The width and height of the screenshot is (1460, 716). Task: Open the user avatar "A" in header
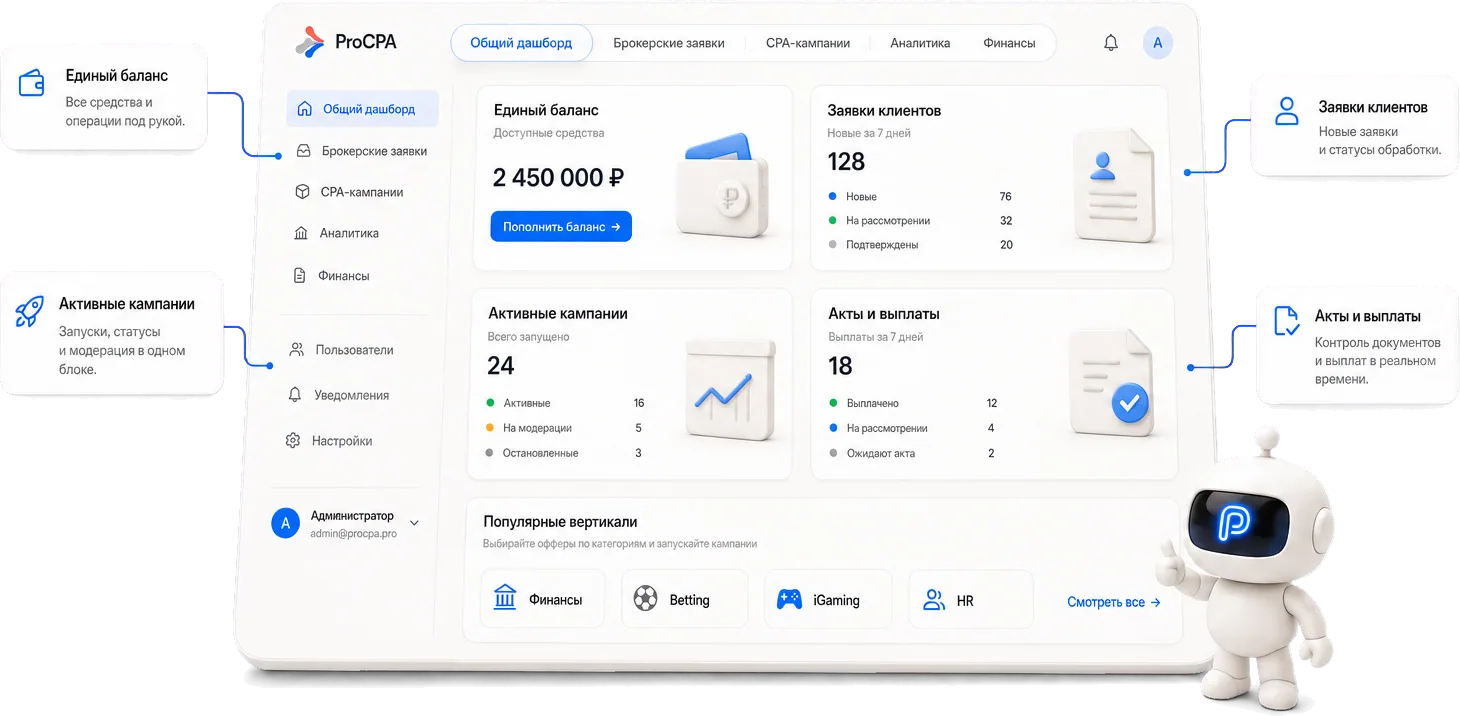[1158, 43]
